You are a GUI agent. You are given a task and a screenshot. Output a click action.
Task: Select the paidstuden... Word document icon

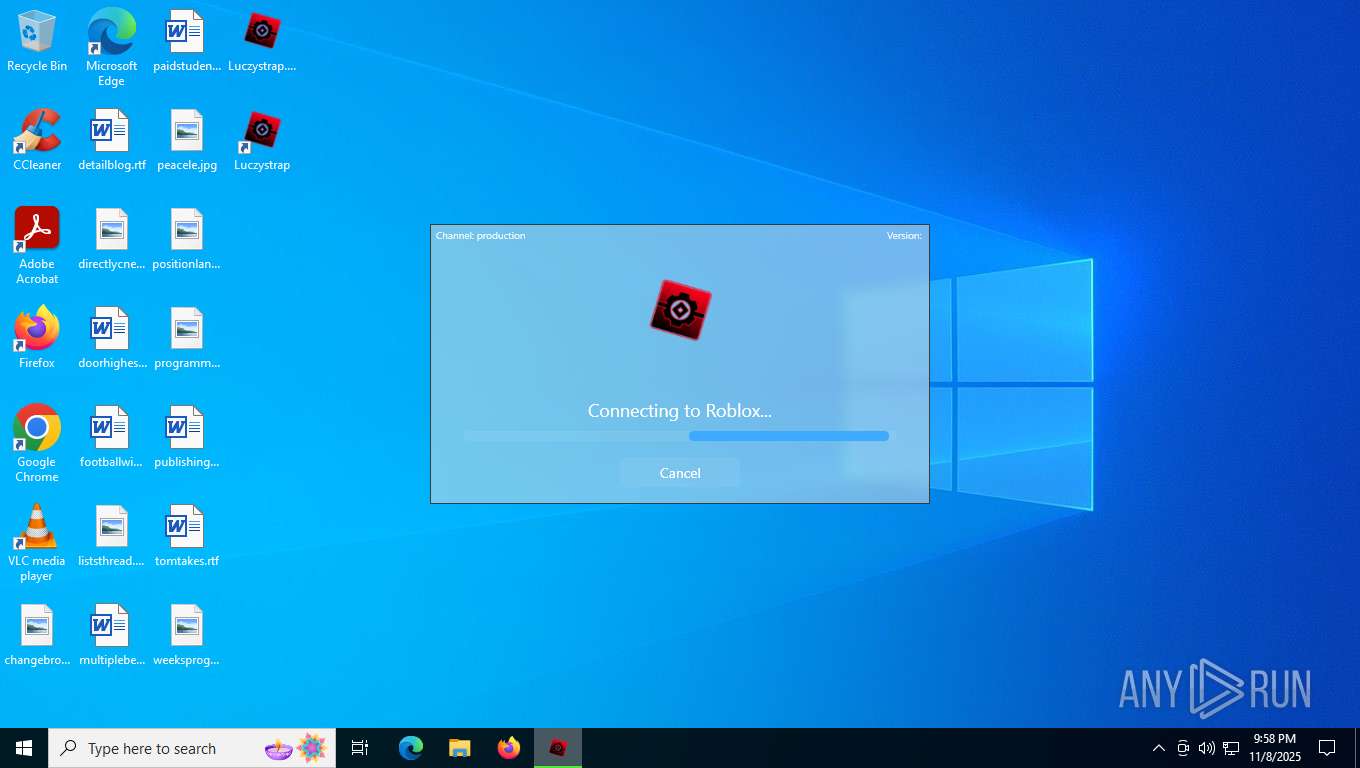point(187,41)
